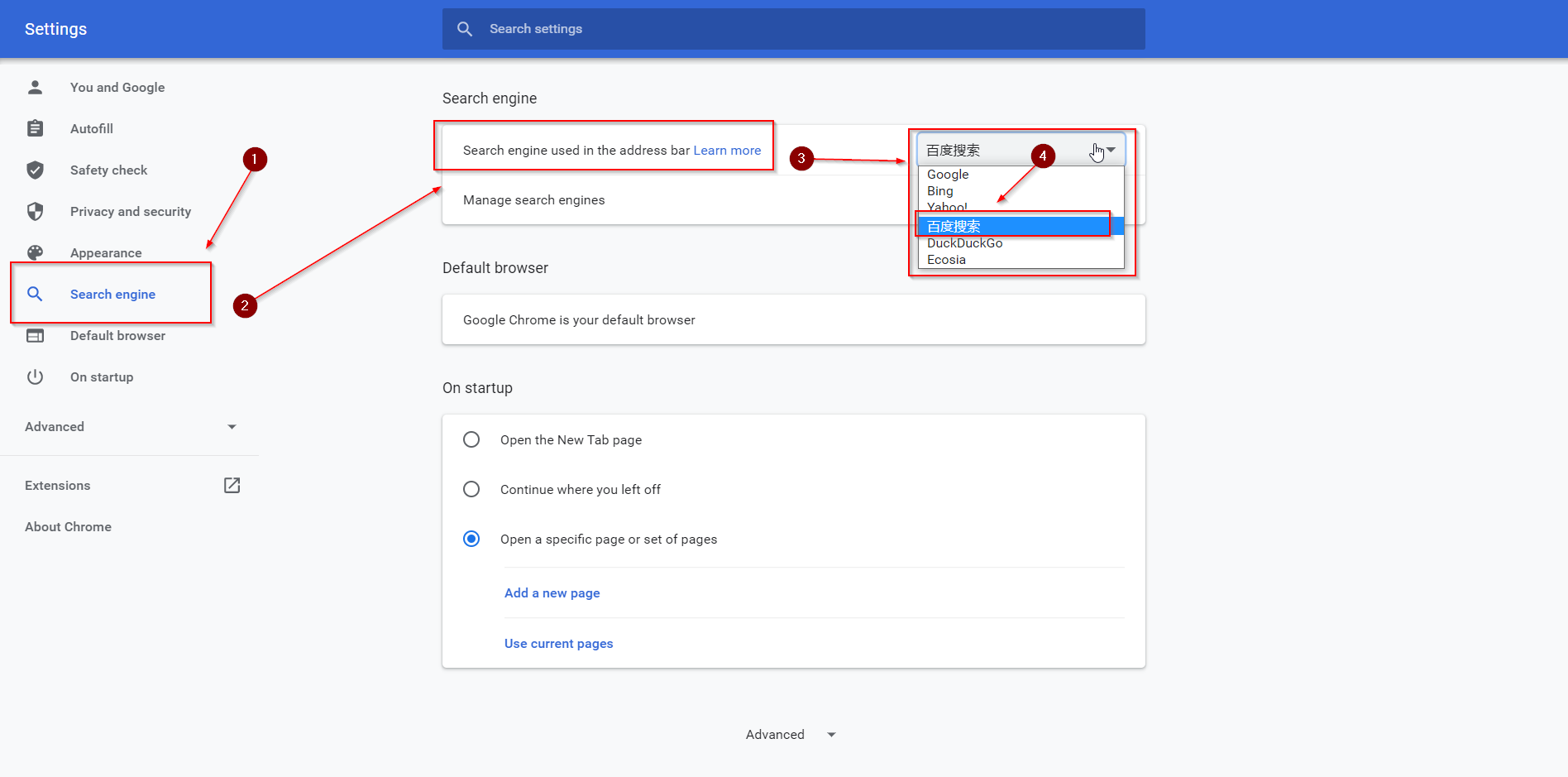Click the Default browser section heading
The height and width of the screenshot is (777, 1568).
pyautogui.click(x=495, y=268)
